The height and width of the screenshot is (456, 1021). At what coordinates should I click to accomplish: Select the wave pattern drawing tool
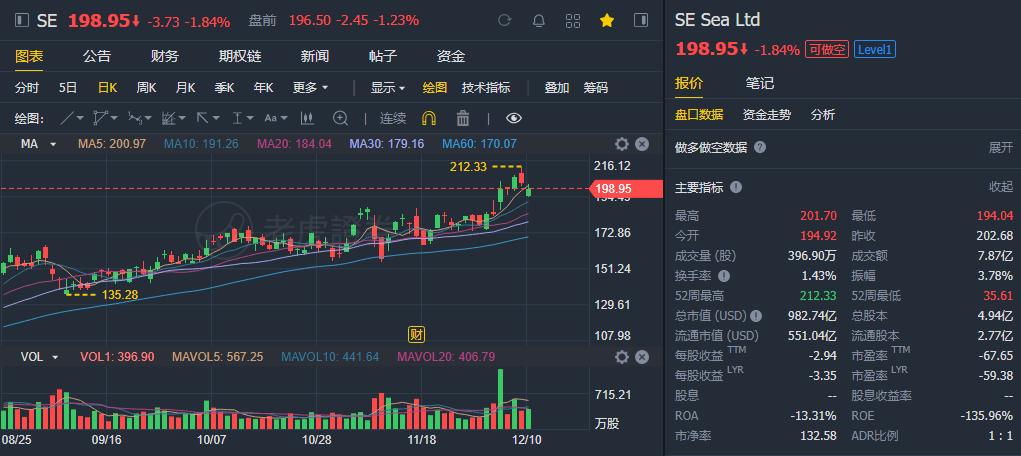coord(134,118)
